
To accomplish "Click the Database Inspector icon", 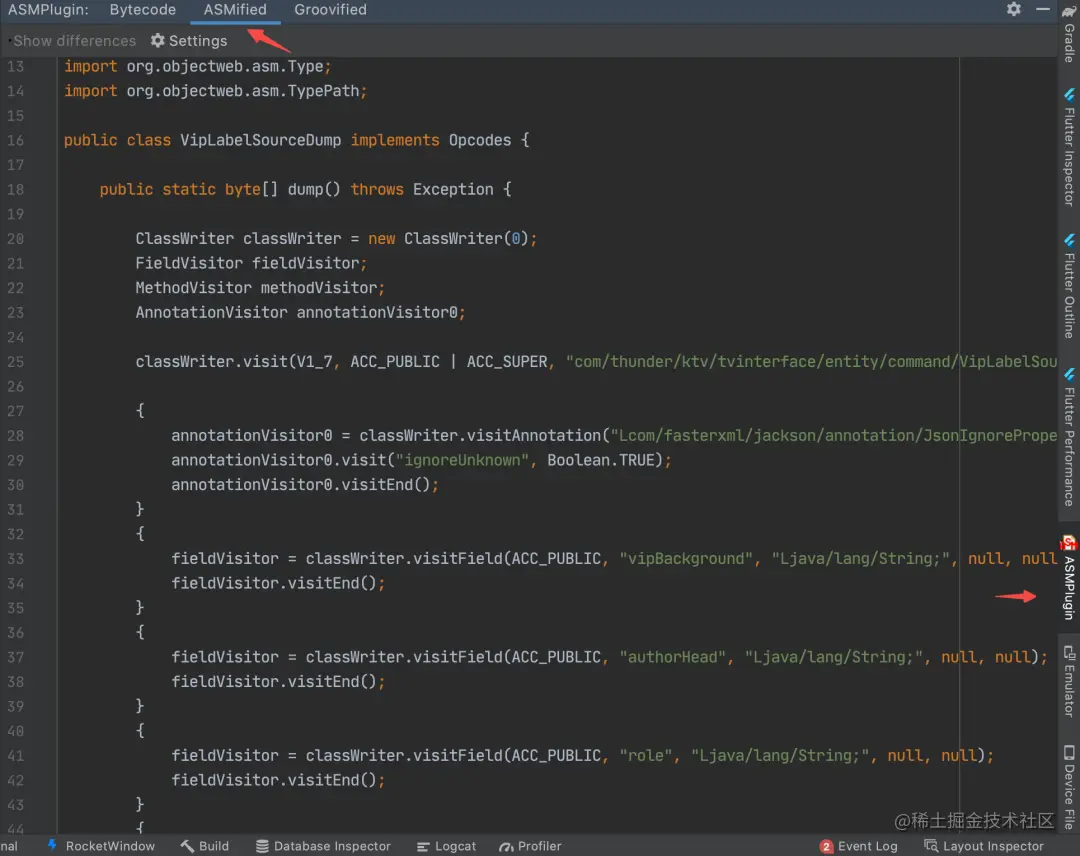I will click(262, 846).
